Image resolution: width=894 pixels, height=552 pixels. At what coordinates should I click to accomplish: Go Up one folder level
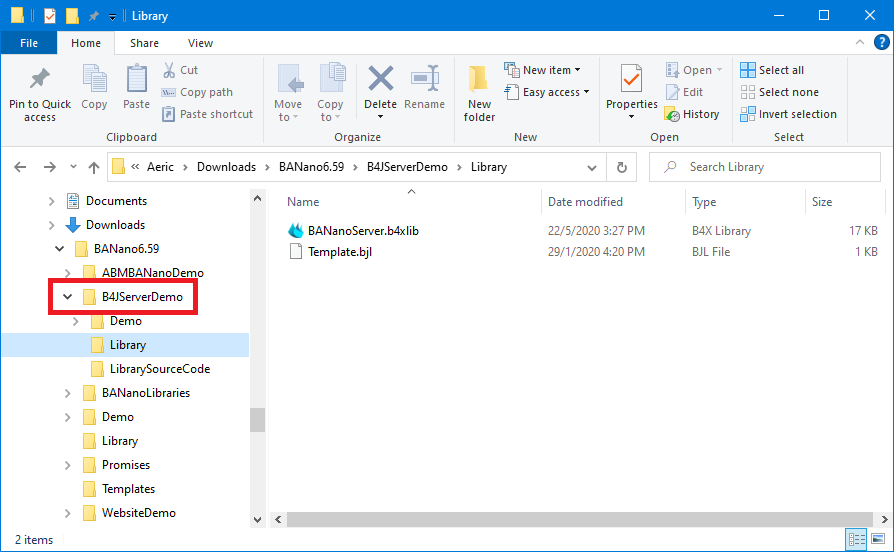point(94,167)
